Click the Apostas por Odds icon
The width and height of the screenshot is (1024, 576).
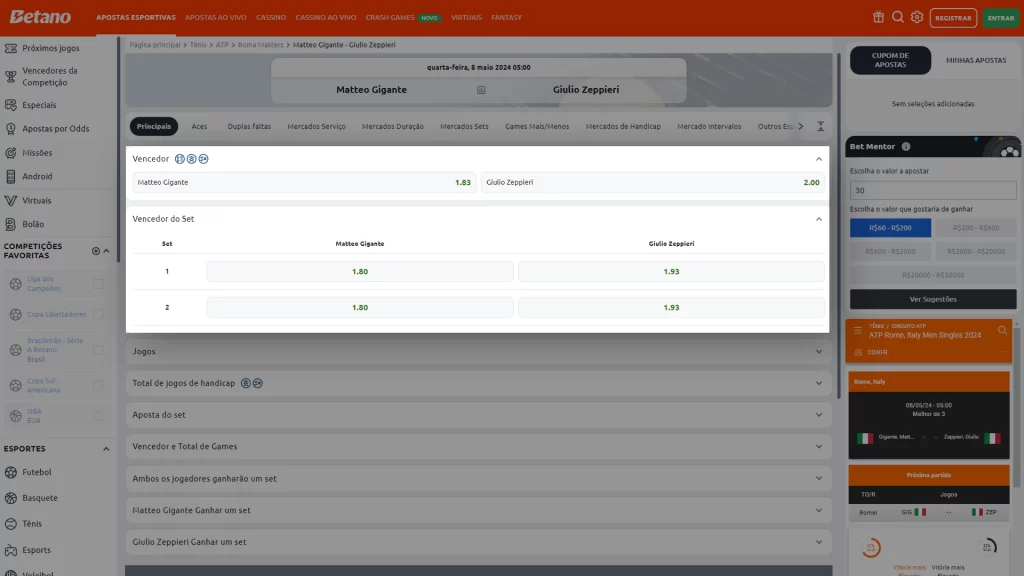pos(10,129)
